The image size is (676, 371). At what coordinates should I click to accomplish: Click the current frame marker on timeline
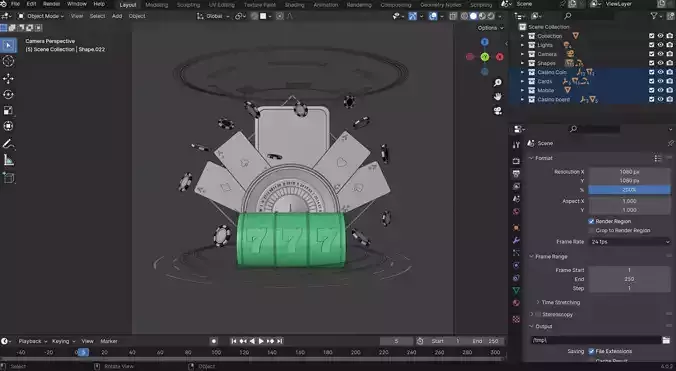pos(82,352)
